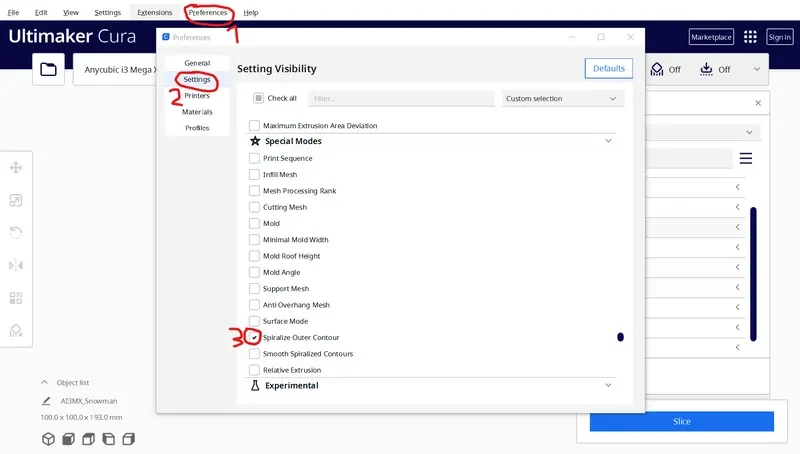Click the Slice button
800x454 pixels.
point(682,421)
